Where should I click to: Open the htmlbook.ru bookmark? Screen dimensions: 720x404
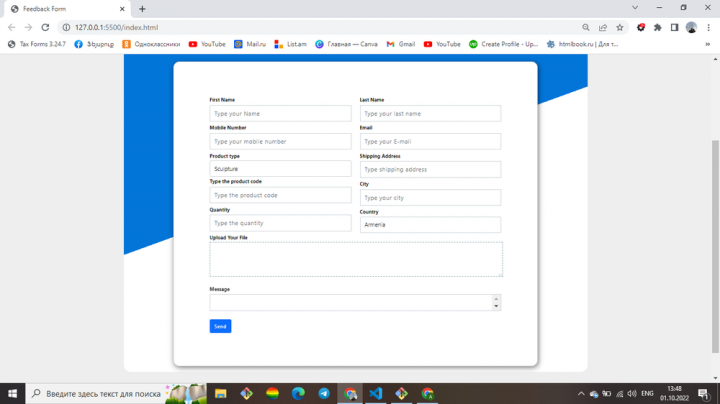coord(582,44)
